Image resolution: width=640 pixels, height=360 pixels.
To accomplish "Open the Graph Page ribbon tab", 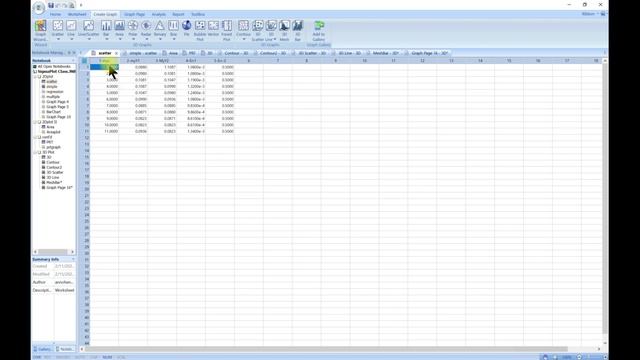I will (x=134, y=14).
